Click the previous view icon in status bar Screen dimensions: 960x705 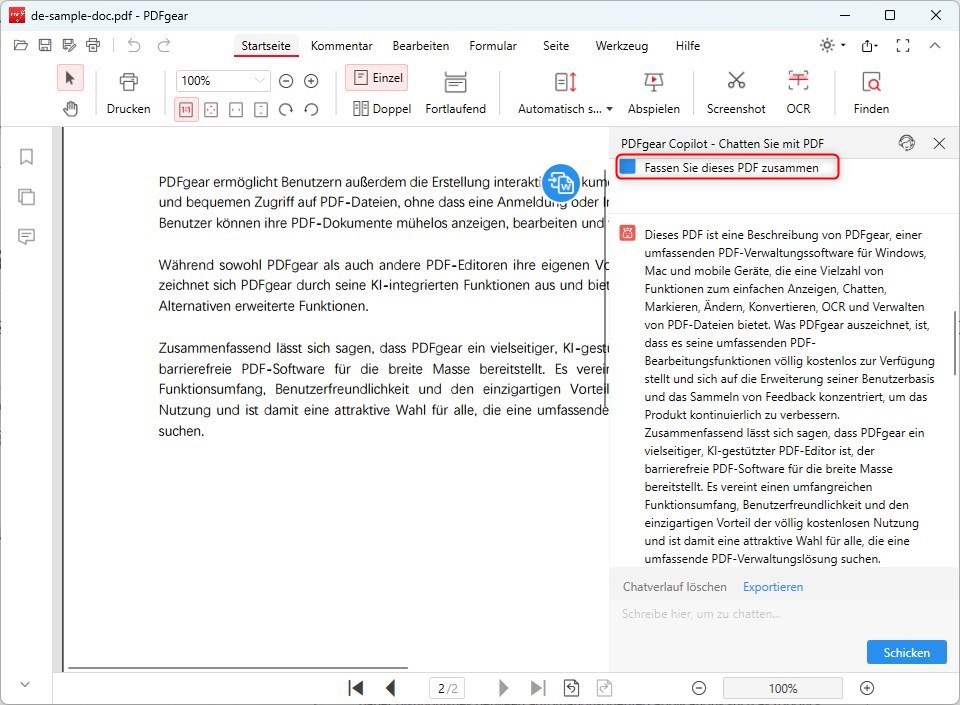(571, 688)
